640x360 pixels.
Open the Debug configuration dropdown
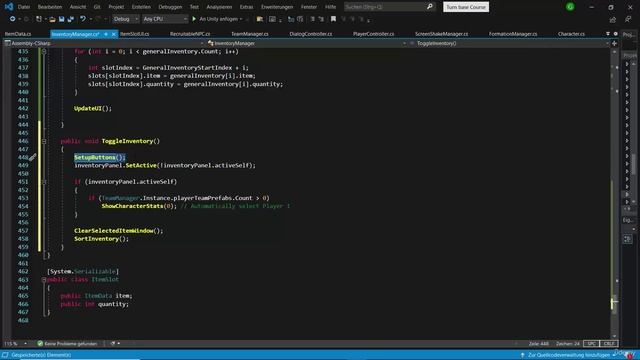125,19
